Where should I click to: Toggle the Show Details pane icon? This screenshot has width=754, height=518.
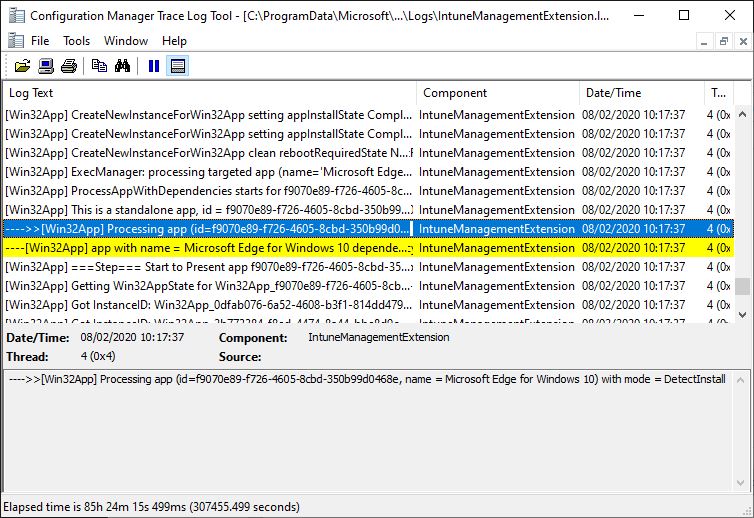pyautogui.click(x=177, y=66)
